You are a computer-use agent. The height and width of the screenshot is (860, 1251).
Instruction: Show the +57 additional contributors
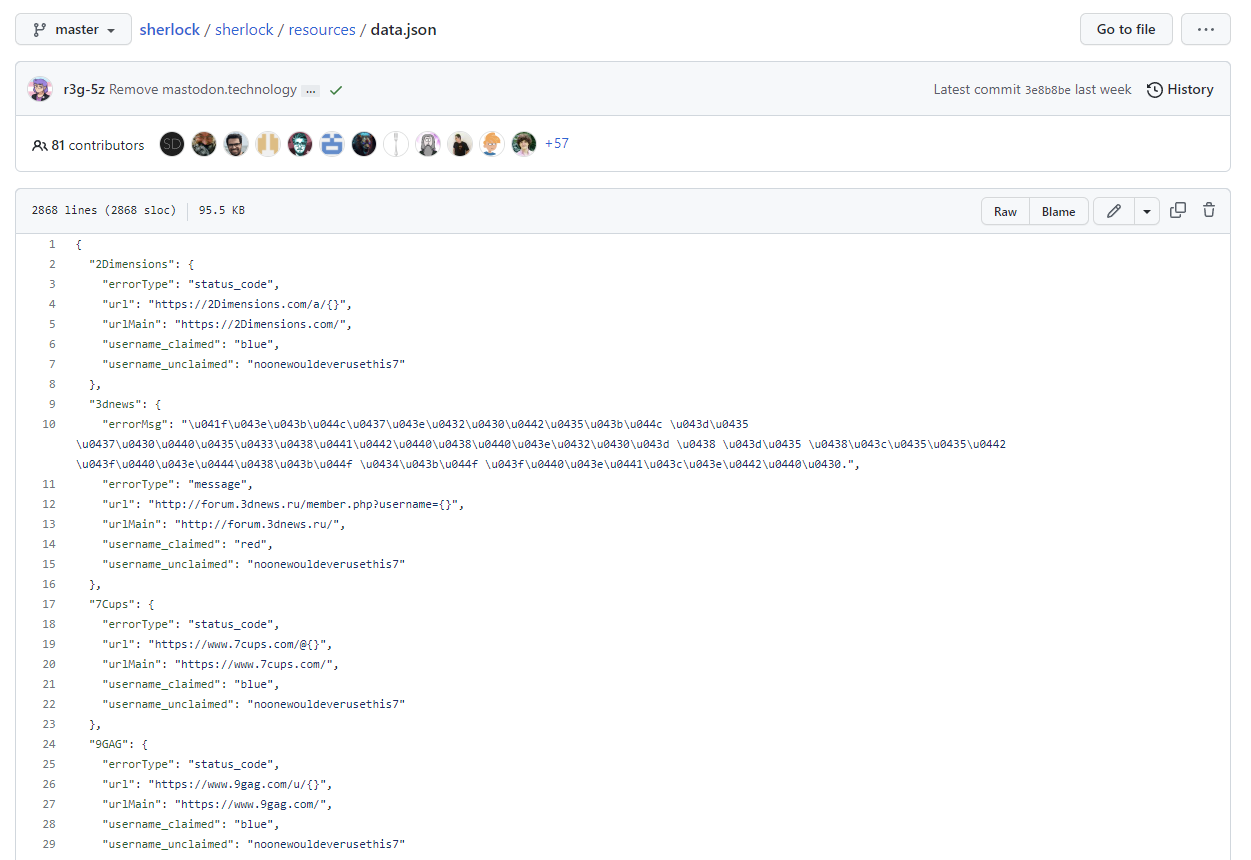(x=556, y=144)
